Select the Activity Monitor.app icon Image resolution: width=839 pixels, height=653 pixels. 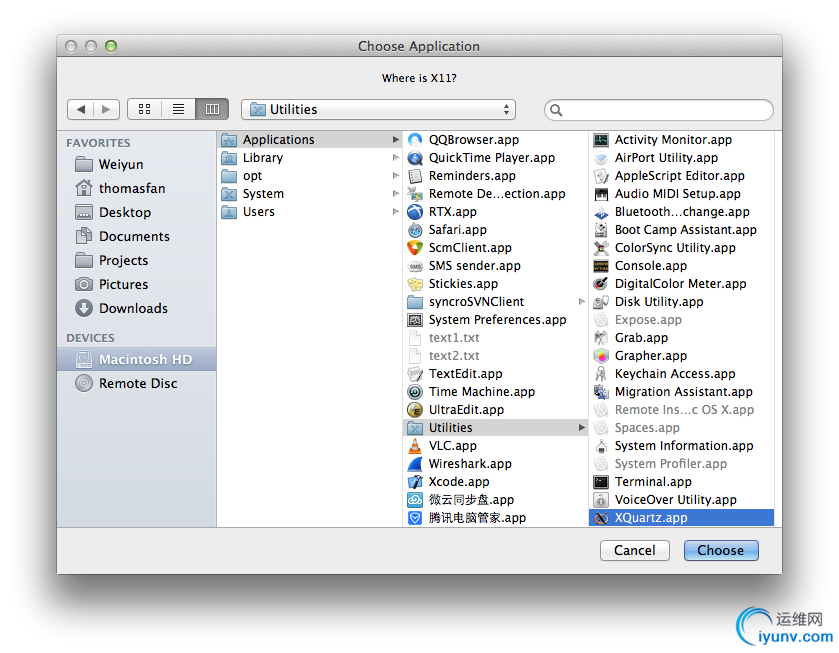pos(601,140)
